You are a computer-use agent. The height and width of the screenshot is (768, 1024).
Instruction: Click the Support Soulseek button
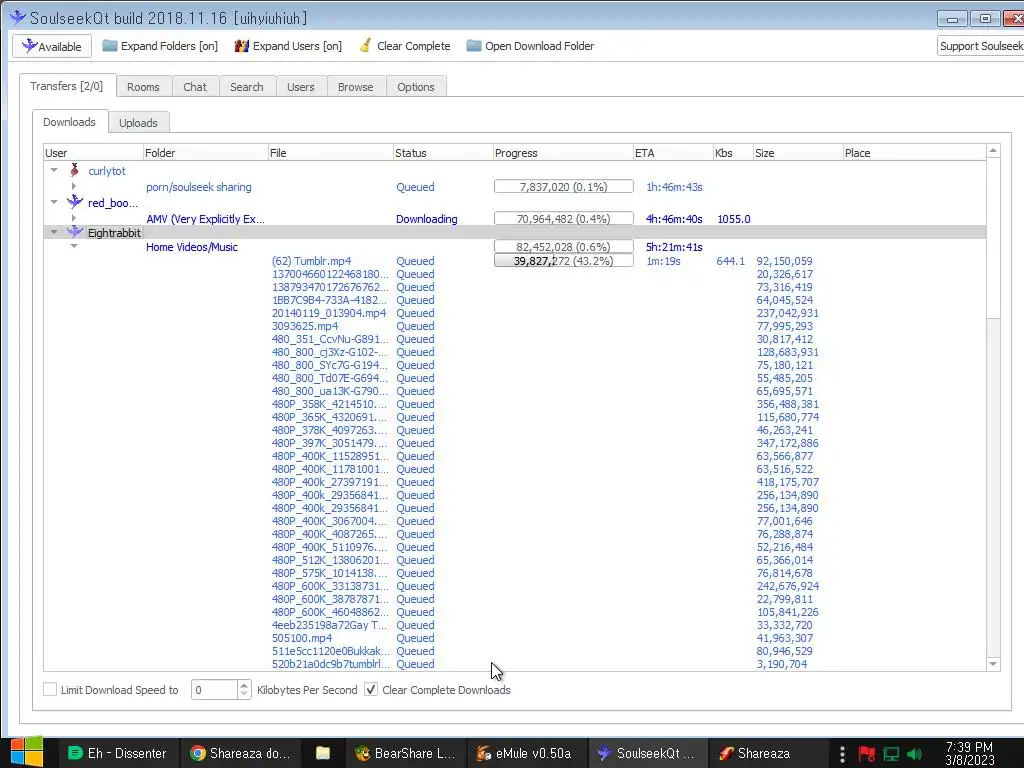pos(980,46)
